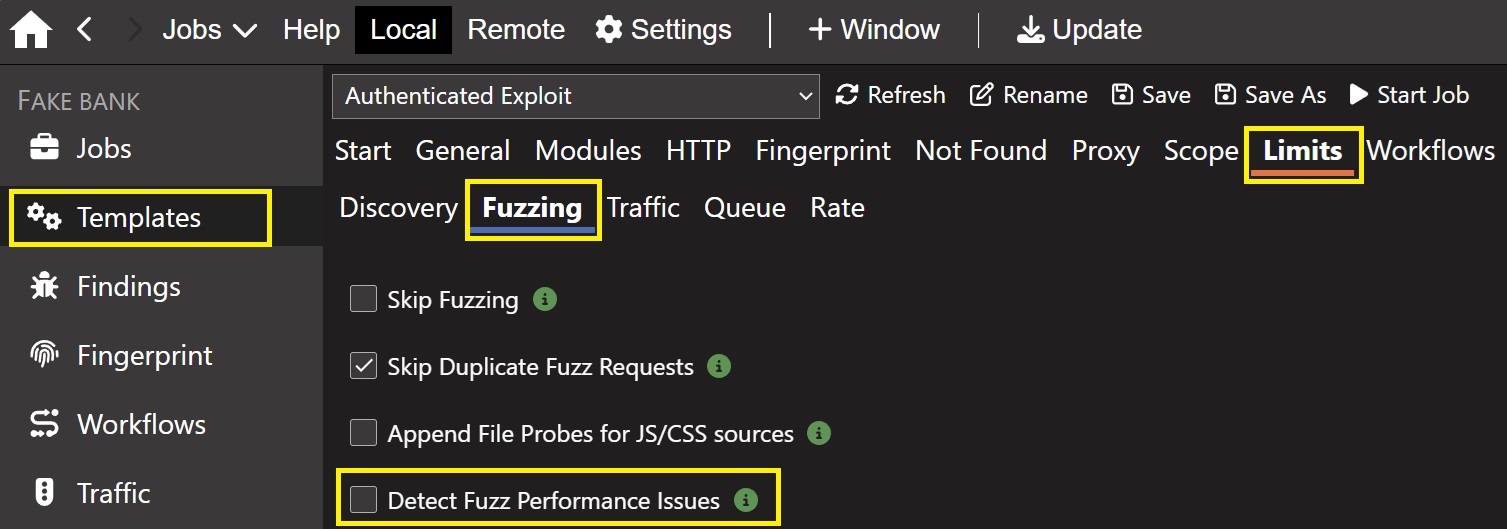Screen dimensions: 1507x529
Task: Click the Save As button
Action: (x=1270, y=95)
